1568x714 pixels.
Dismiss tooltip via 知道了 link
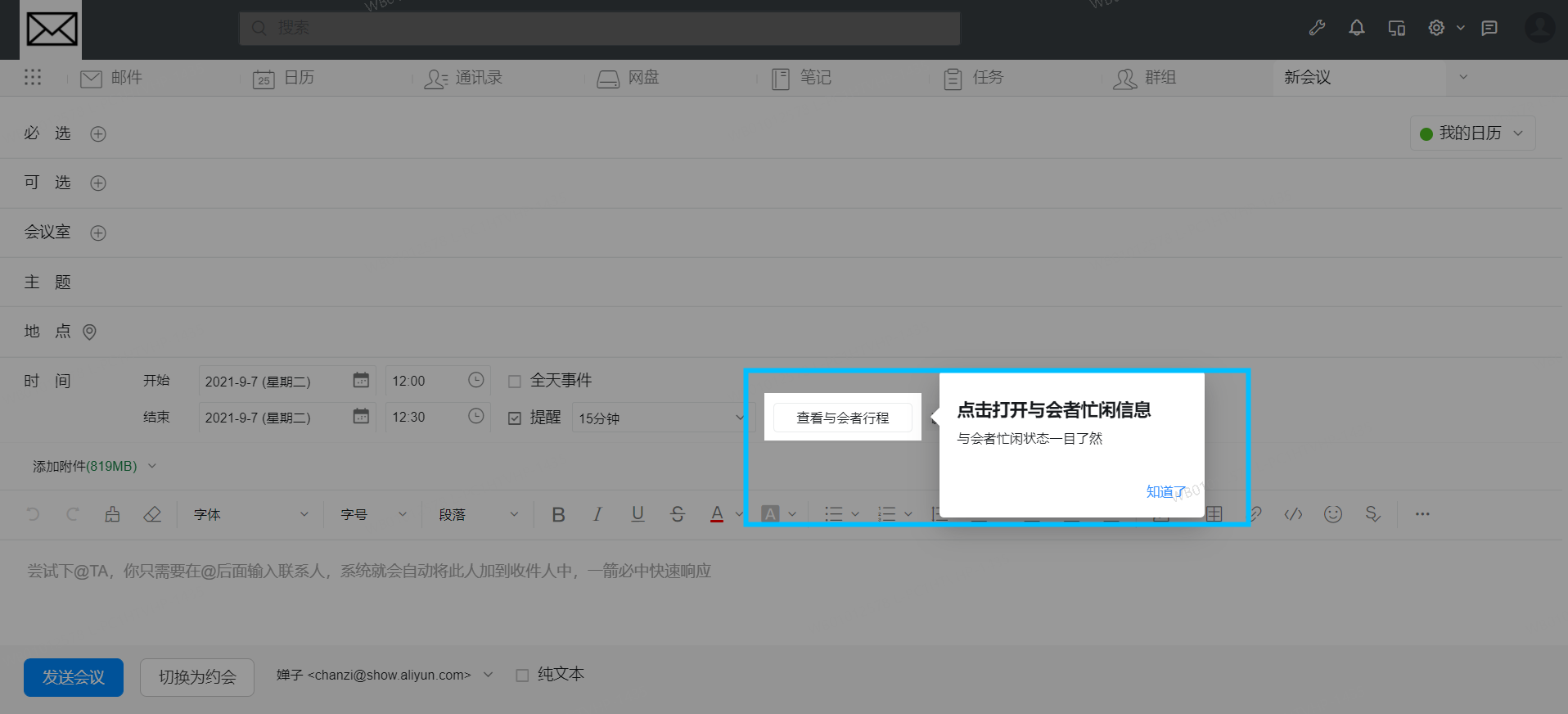pos(1165,492)
